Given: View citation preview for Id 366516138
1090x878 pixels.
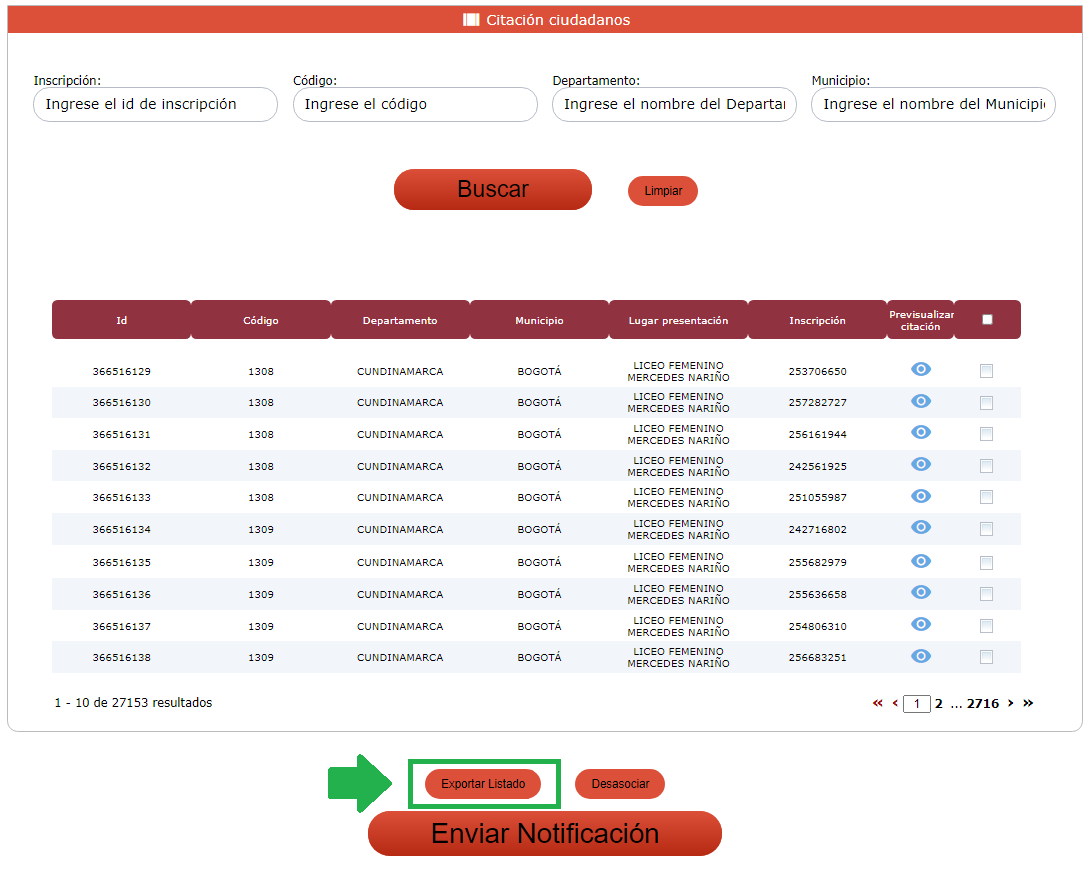Looking at the screenshot, I should (921, 656).
